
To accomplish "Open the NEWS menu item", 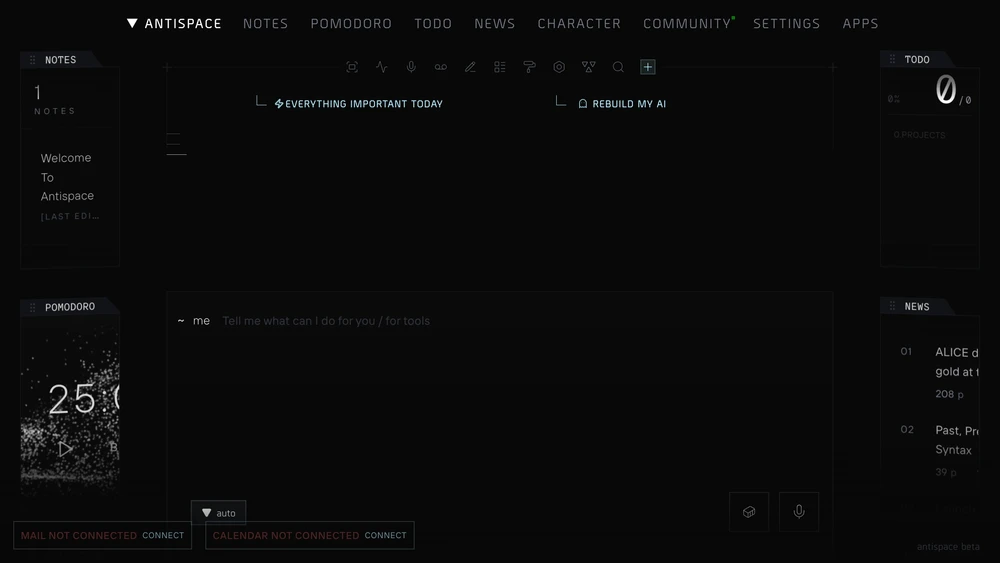I will [x=495, y=24].
